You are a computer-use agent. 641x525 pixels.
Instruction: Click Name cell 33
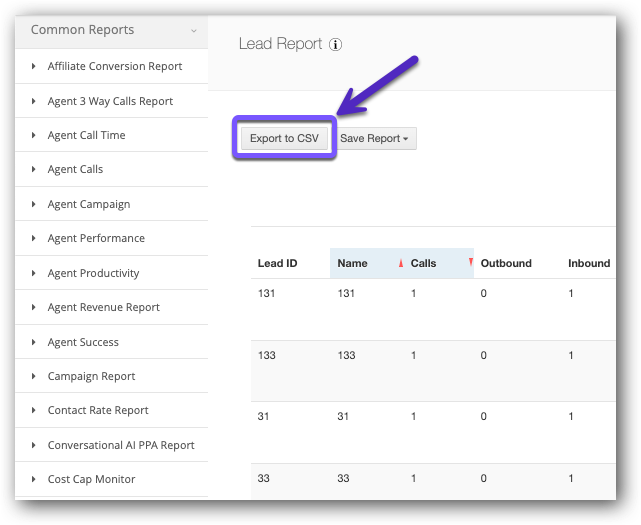tap(343, 478)
